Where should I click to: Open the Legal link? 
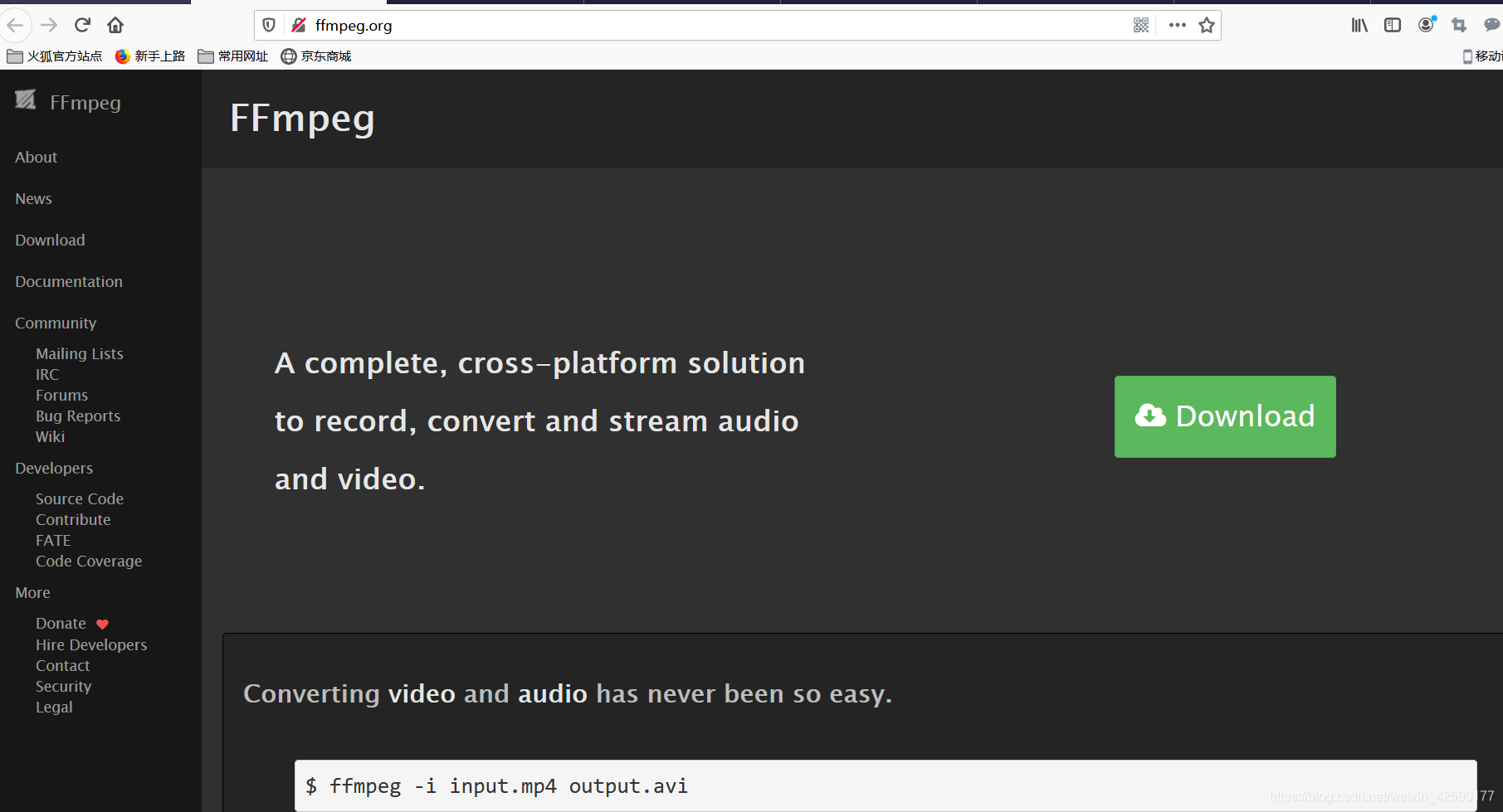(54, 707)
